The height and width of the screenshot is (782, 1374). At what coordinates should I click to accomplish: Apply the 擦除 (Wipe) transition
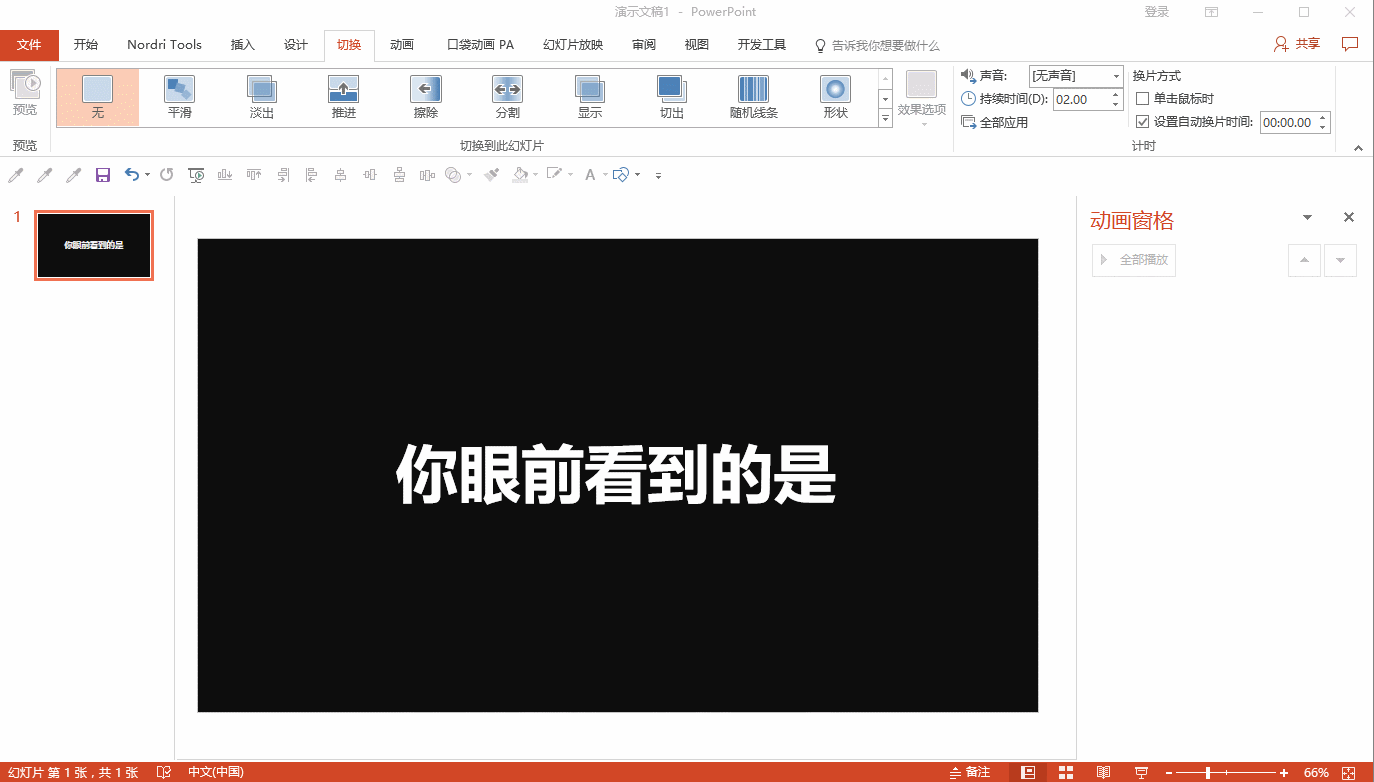tap(426, 97)
